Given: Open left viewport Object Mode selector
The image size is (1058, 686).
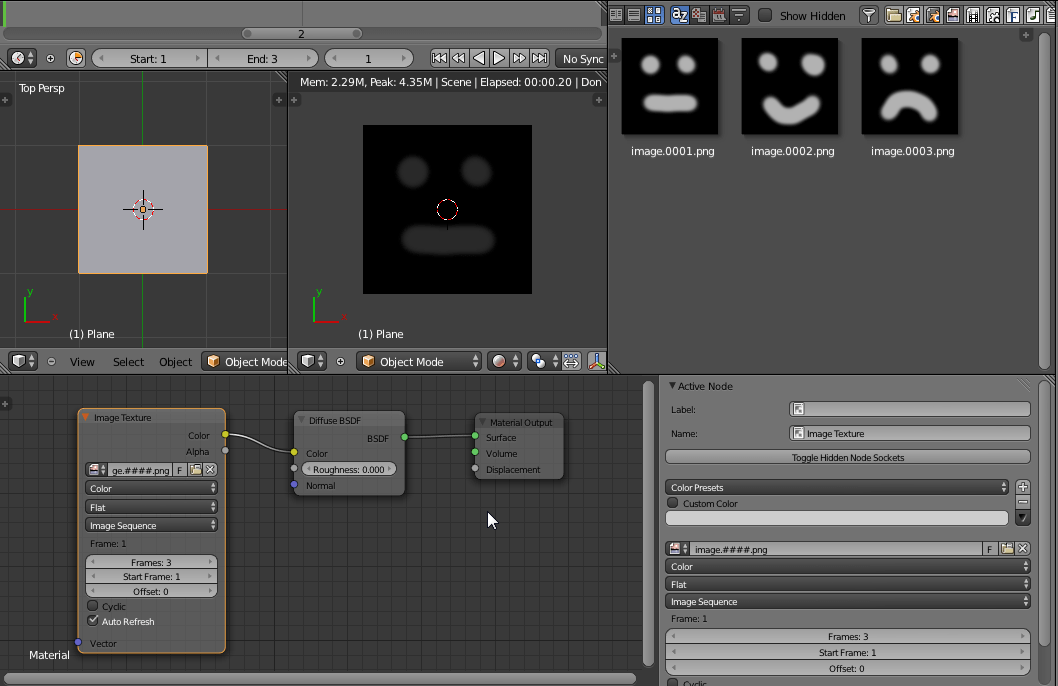Looking at the screenshot, I should pos(245,362).
